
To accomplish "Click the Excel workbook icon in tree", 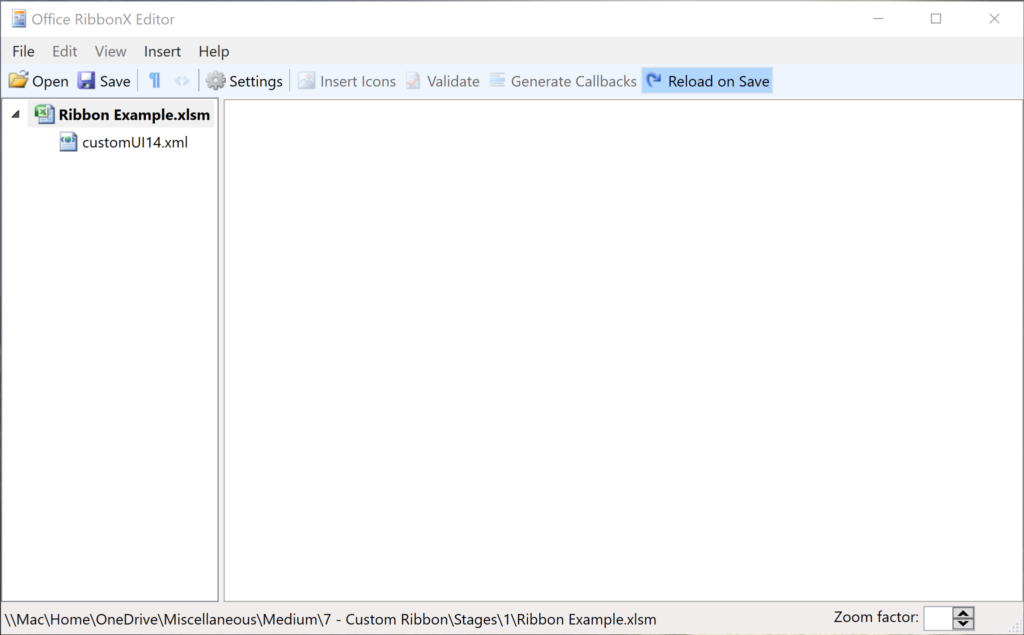I will coord(44,114).
